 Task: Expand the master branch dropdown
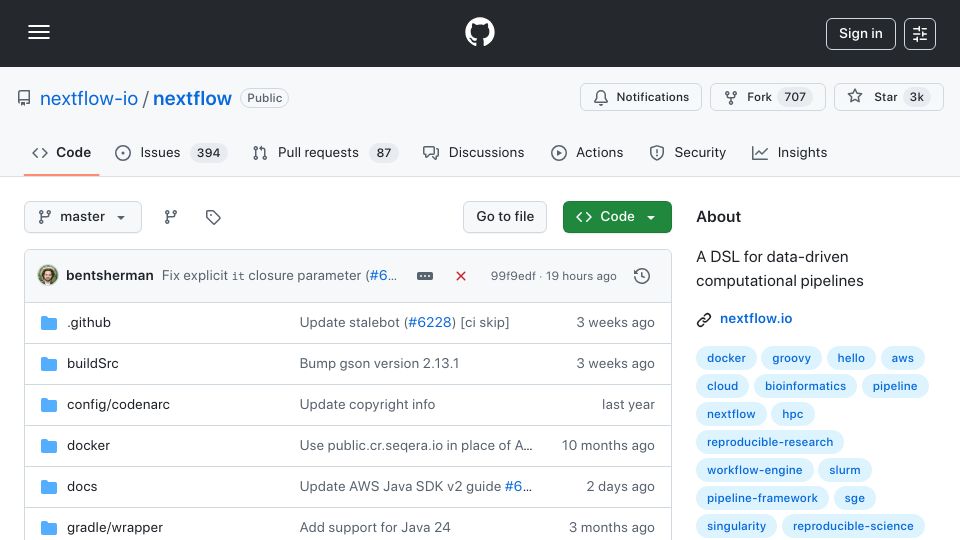coord(83,217)
